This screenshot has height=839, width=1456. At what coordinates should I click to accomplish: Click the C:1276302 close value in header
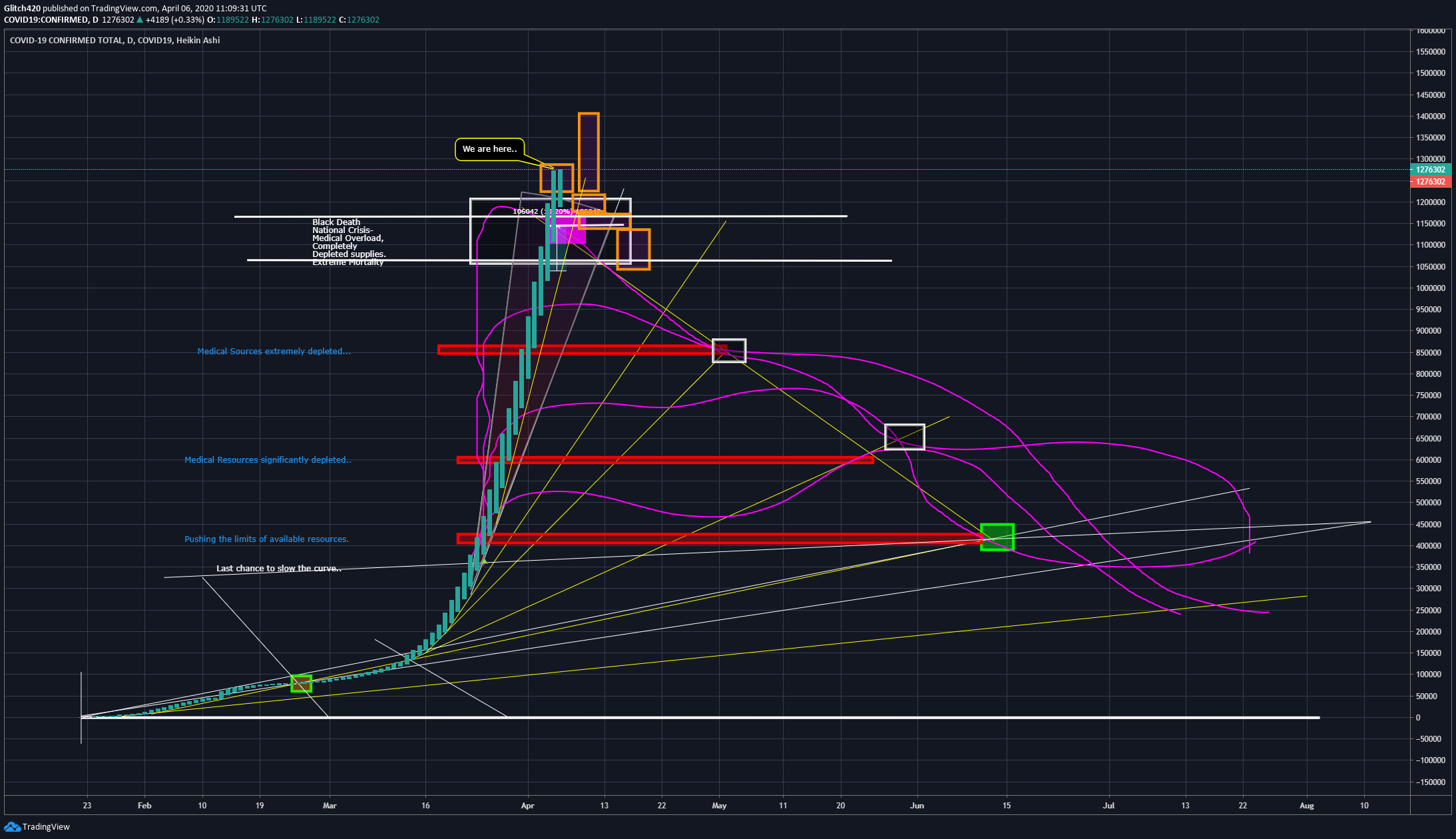click(359, 19)
